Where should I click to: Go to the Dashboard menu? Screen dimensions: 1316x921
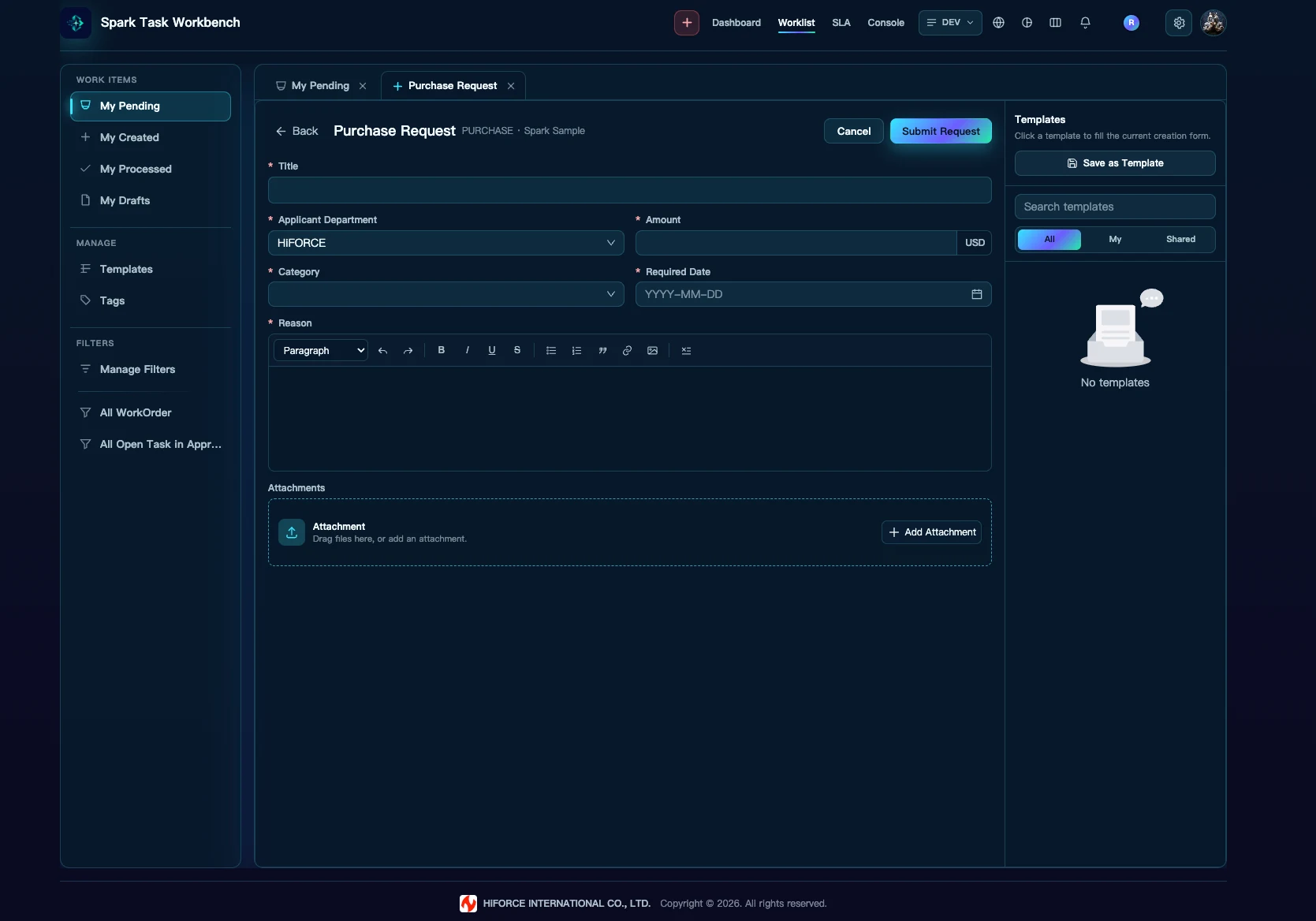tap(736, 23)
